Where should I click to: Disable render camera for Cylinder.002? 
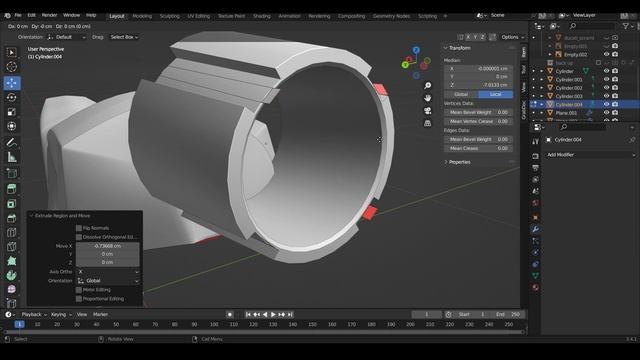[615, 87]
